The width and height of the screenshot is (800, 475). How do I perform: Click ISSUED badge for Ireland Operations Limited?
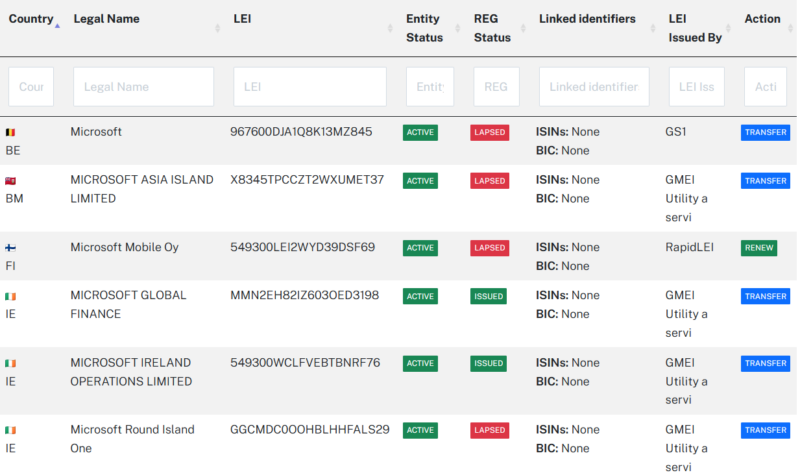488,363
